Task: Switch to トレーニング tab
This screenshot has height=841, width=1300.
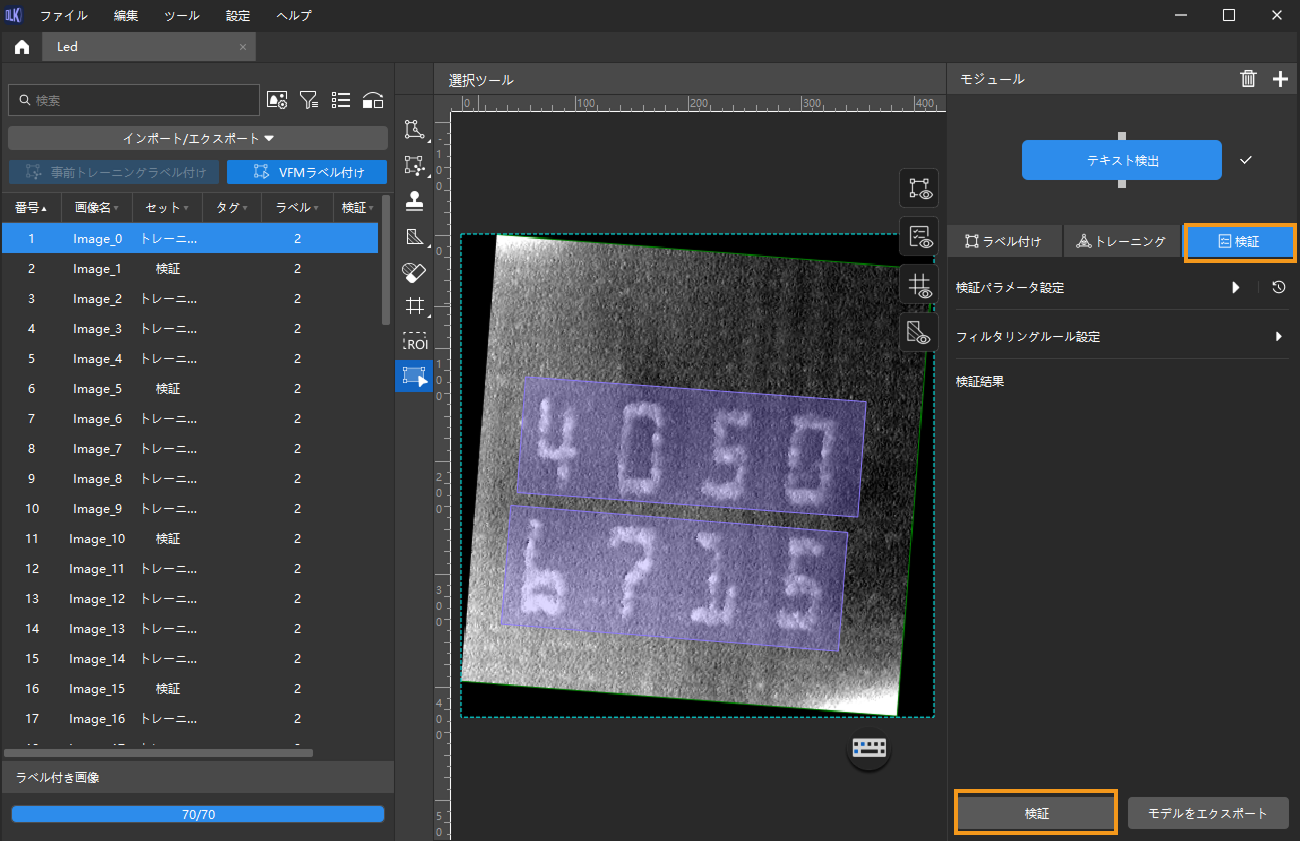Action: coord(1121,241)
